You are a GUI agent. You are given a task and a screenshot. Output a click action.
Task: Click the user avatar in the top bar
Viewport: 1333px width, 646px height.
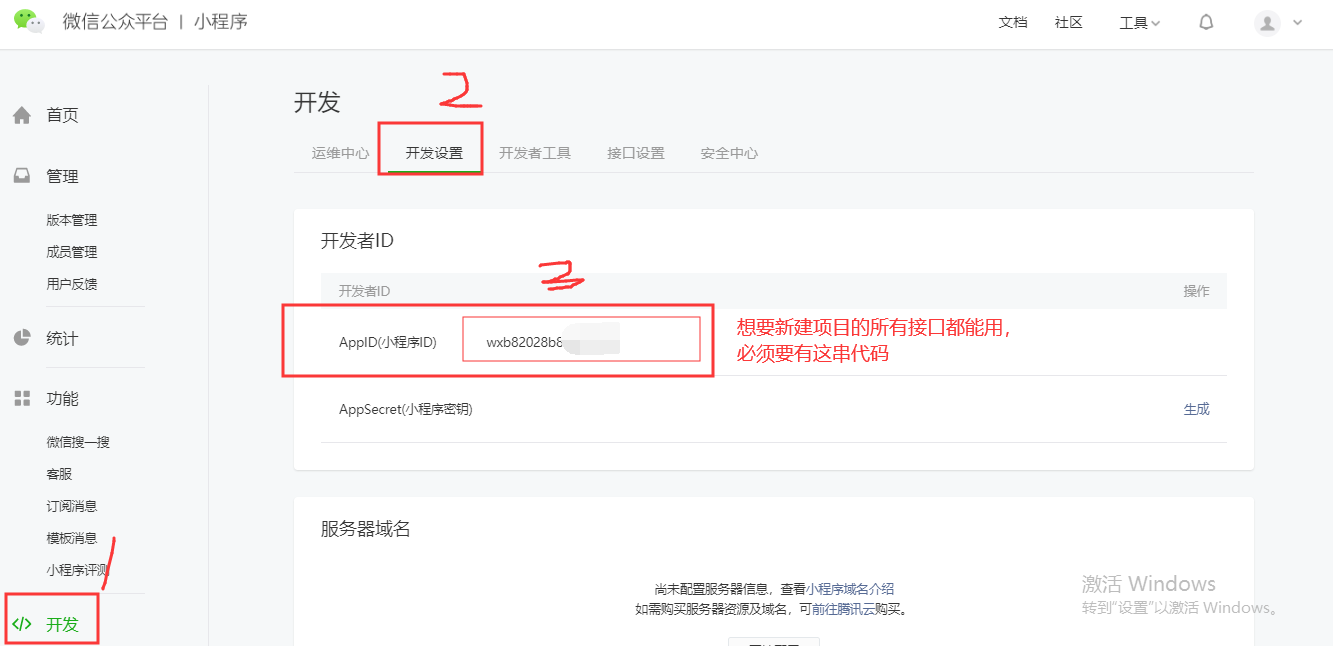[x=1267, y=22]
